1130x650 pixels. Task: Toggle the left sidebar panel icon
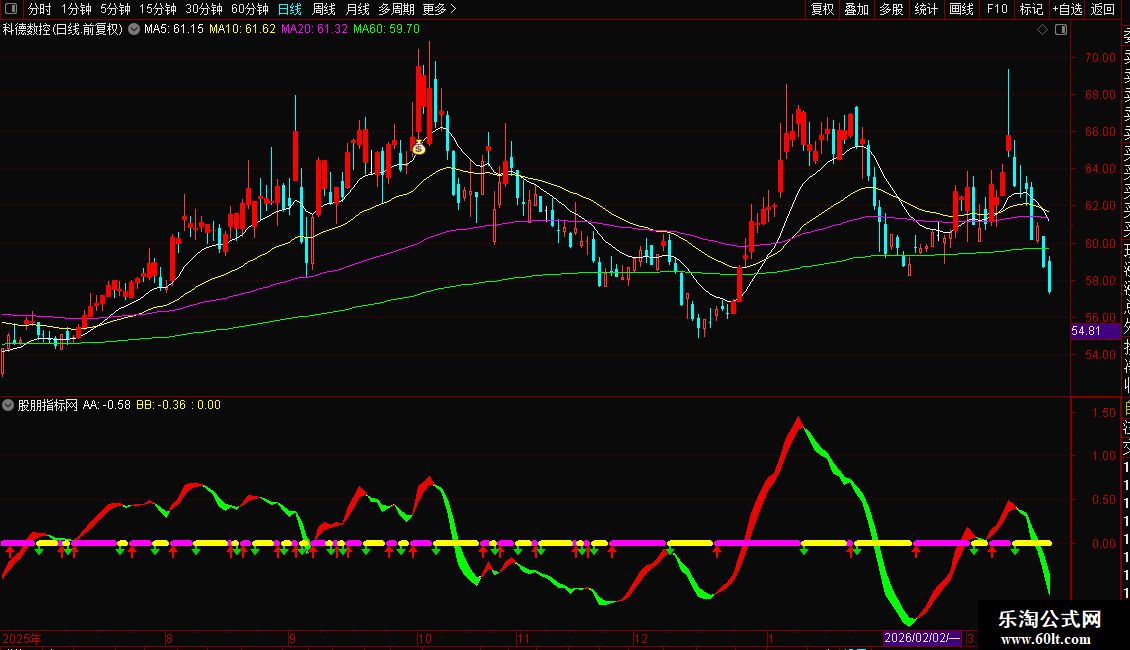click(x=11, y=9)
